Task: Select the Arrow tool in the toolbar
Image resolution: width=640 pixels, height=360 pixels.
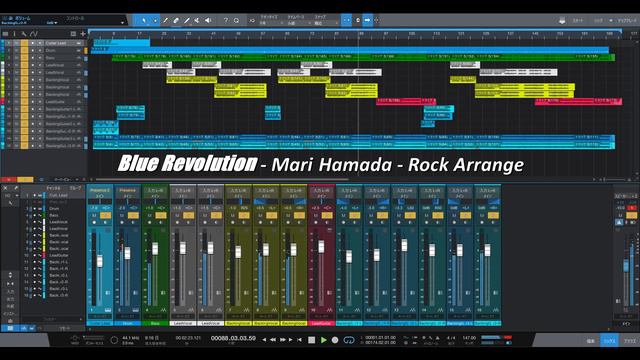Action: pos(144,20)
